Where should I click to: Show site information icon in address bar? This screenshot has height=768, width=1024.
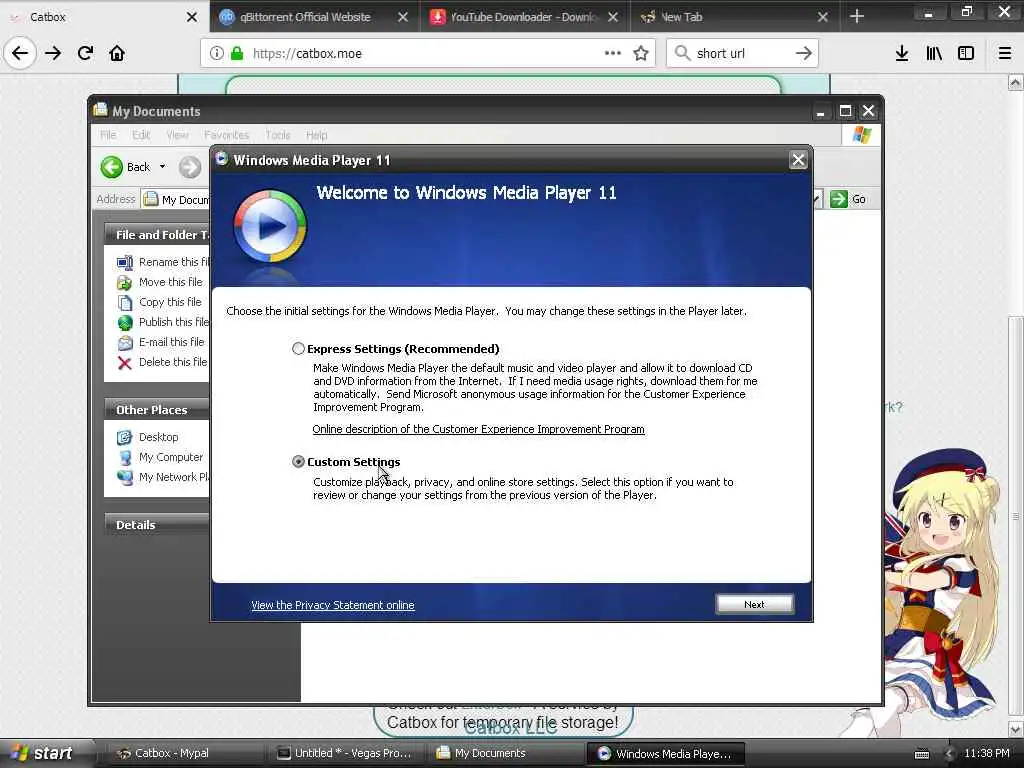(x=216, y=54)
